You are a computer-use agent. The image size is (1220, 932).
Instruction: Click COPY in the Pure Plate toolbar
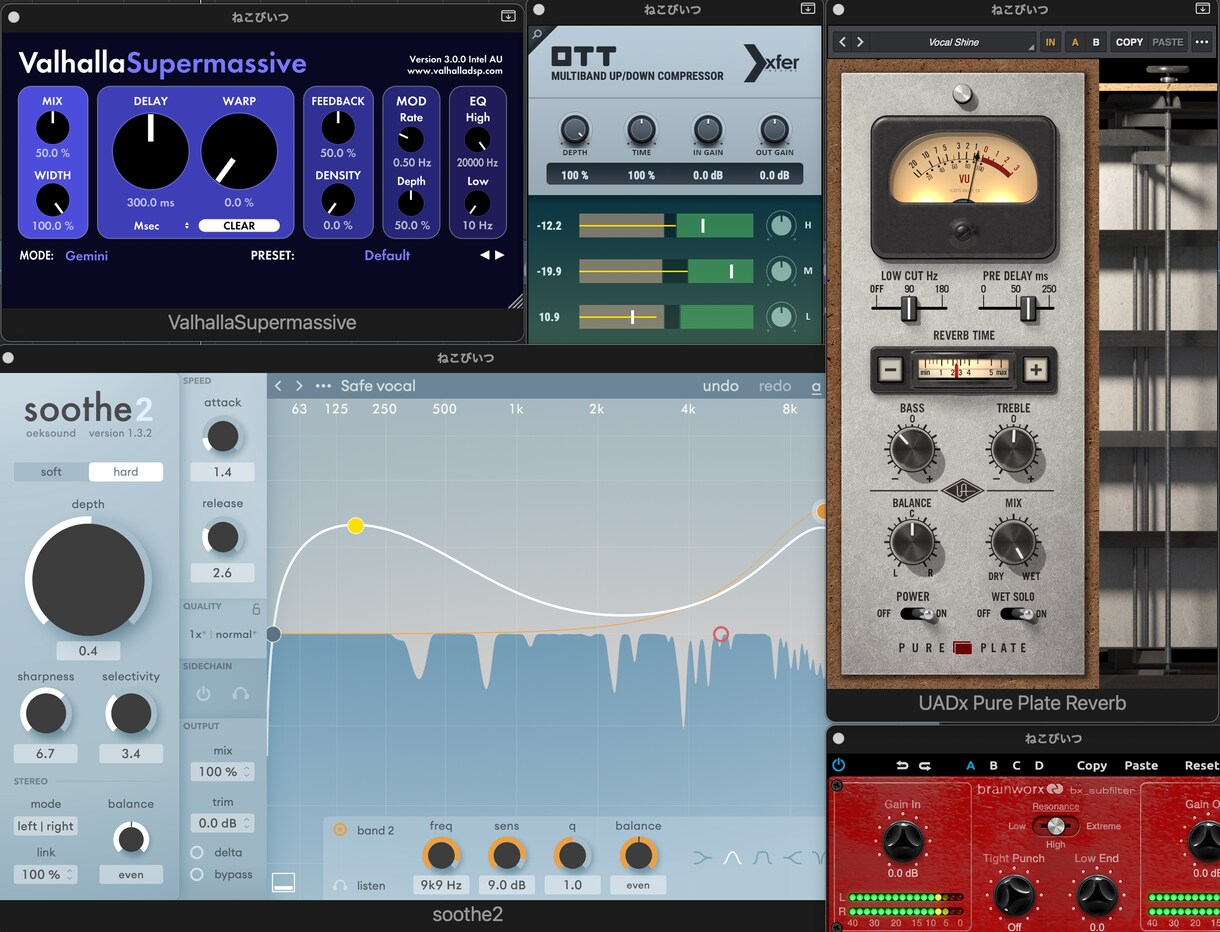(x=1129, y=42)
